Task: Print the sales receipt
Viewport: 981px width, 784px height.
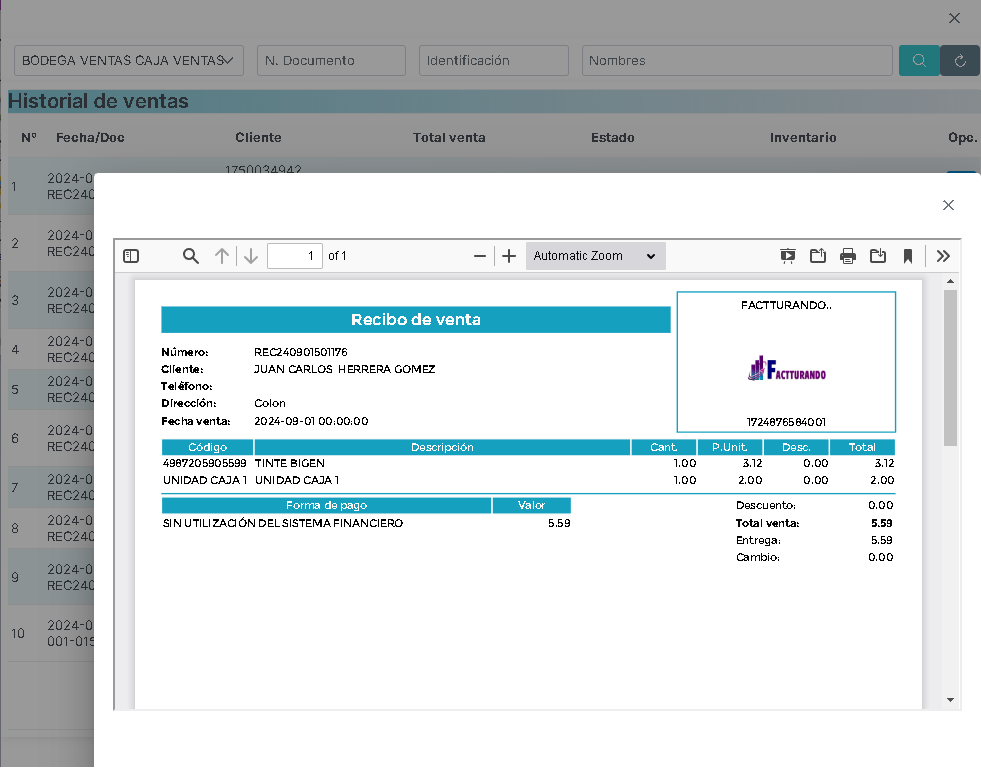Action: (x=848, y=256)
